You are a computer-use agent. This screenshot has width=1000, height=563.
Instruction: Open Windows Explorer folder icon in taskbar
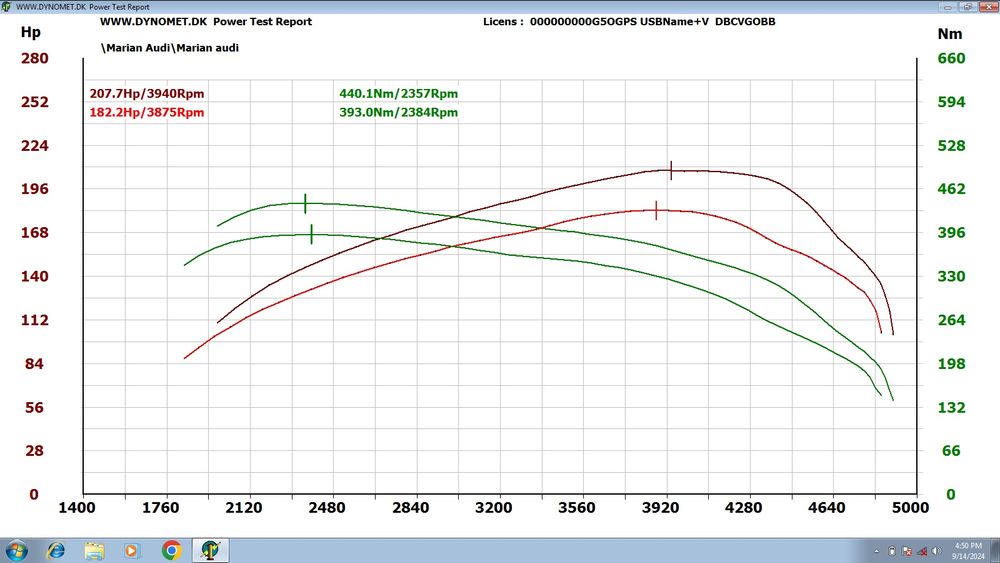point(94,550)
